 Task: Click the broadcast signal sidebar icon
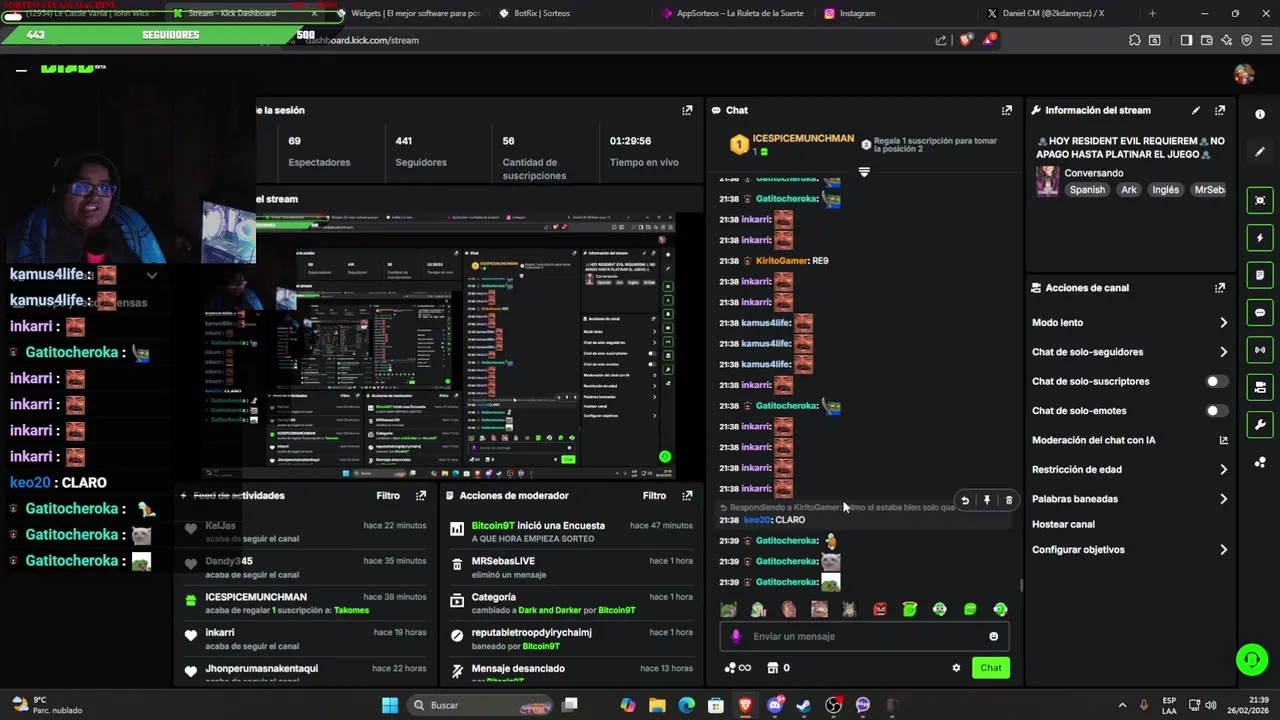tap(1260, 350)
